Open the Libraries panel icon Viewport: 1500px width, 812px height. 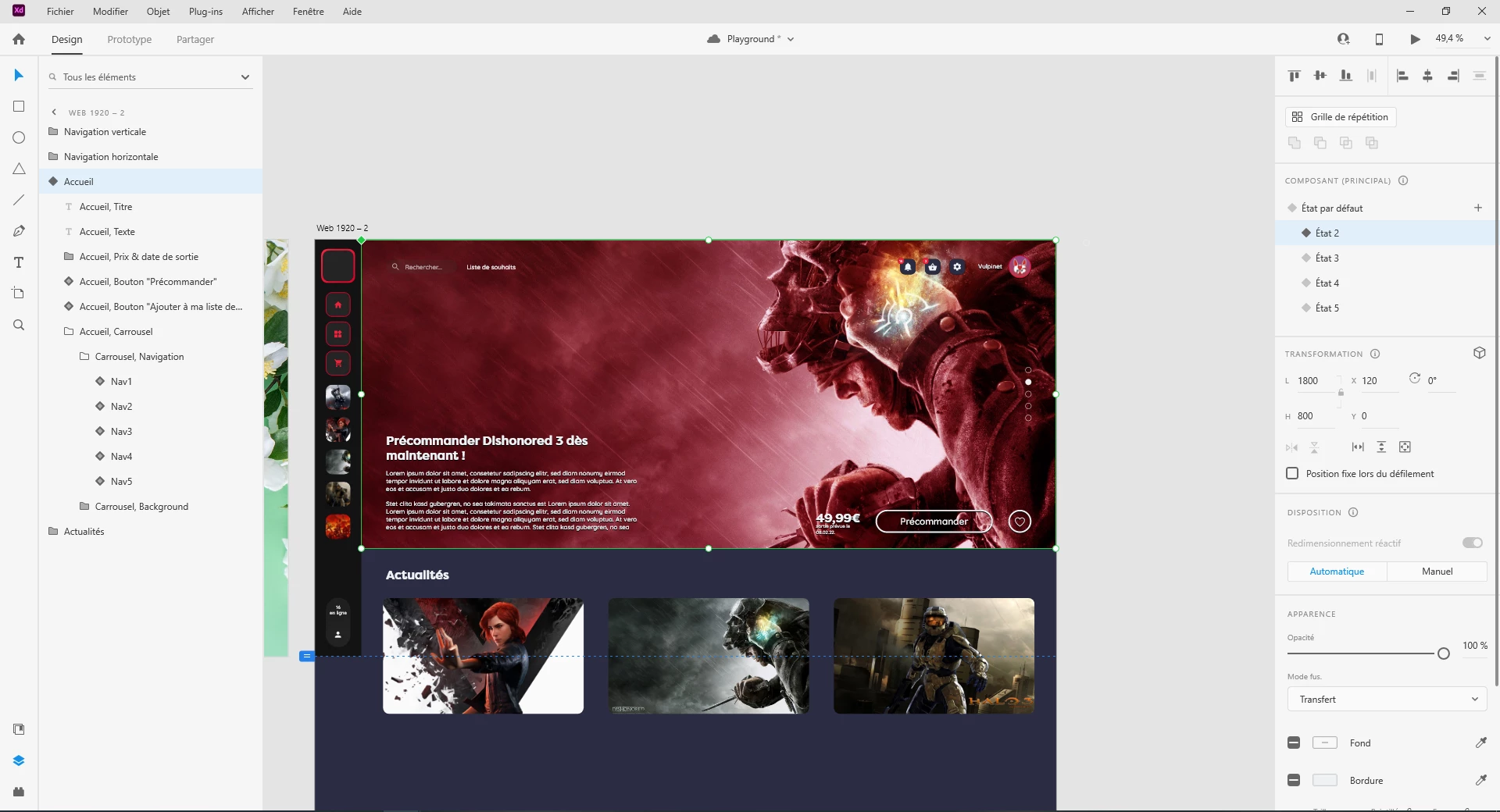coord(19,729)
